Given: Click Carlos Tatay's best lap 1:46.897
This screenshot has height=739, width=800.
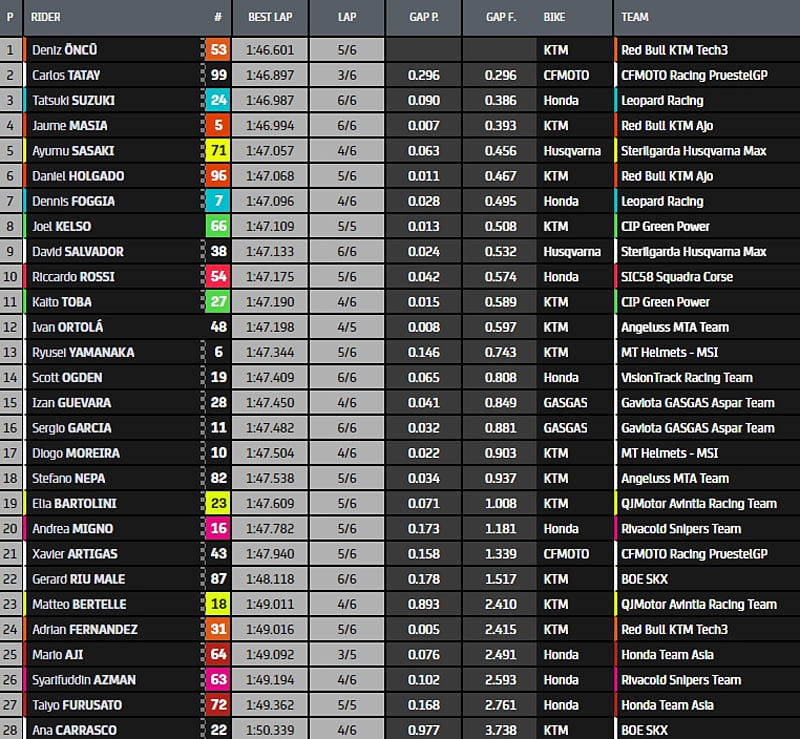Looking at the screenshot, I should click(269, 75).
